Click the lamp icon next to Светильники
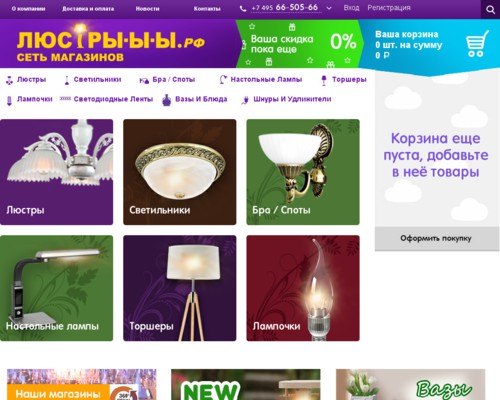The height and width of the screenshot is (400, 500). [67, 80]
